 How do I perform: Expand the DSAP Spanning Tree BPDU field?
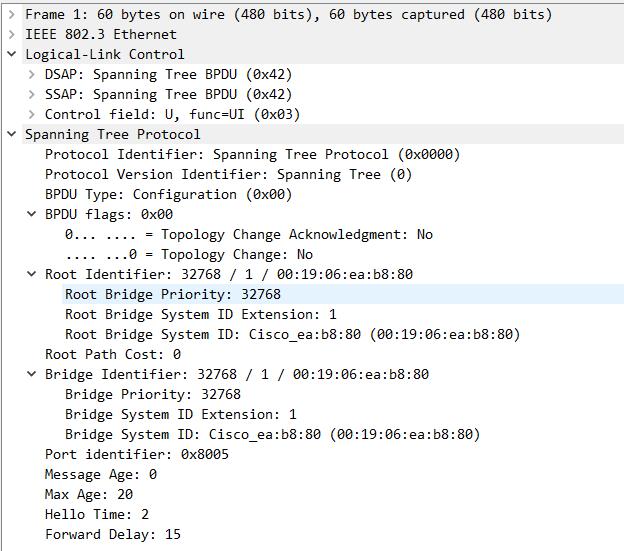point(32,74)
